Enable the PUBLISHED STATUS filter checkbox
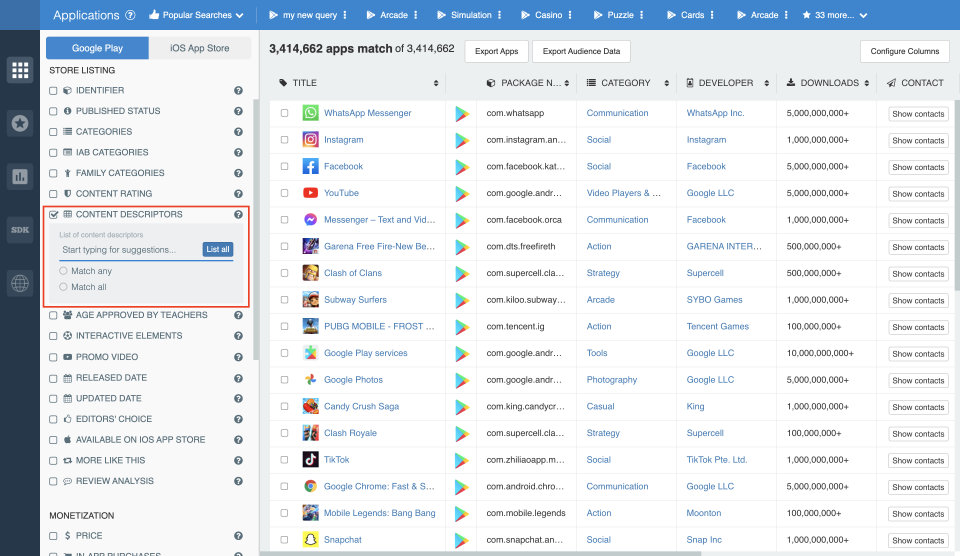This screenshot has height=556, width=960. pos(53,111)
